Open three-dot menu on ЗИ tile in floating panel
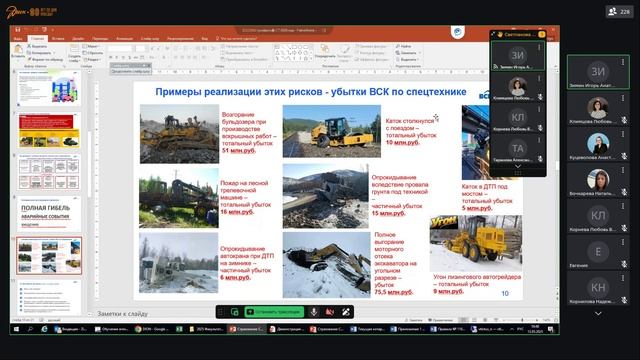The width and height of the screenshot is (640, 360). 539,47
